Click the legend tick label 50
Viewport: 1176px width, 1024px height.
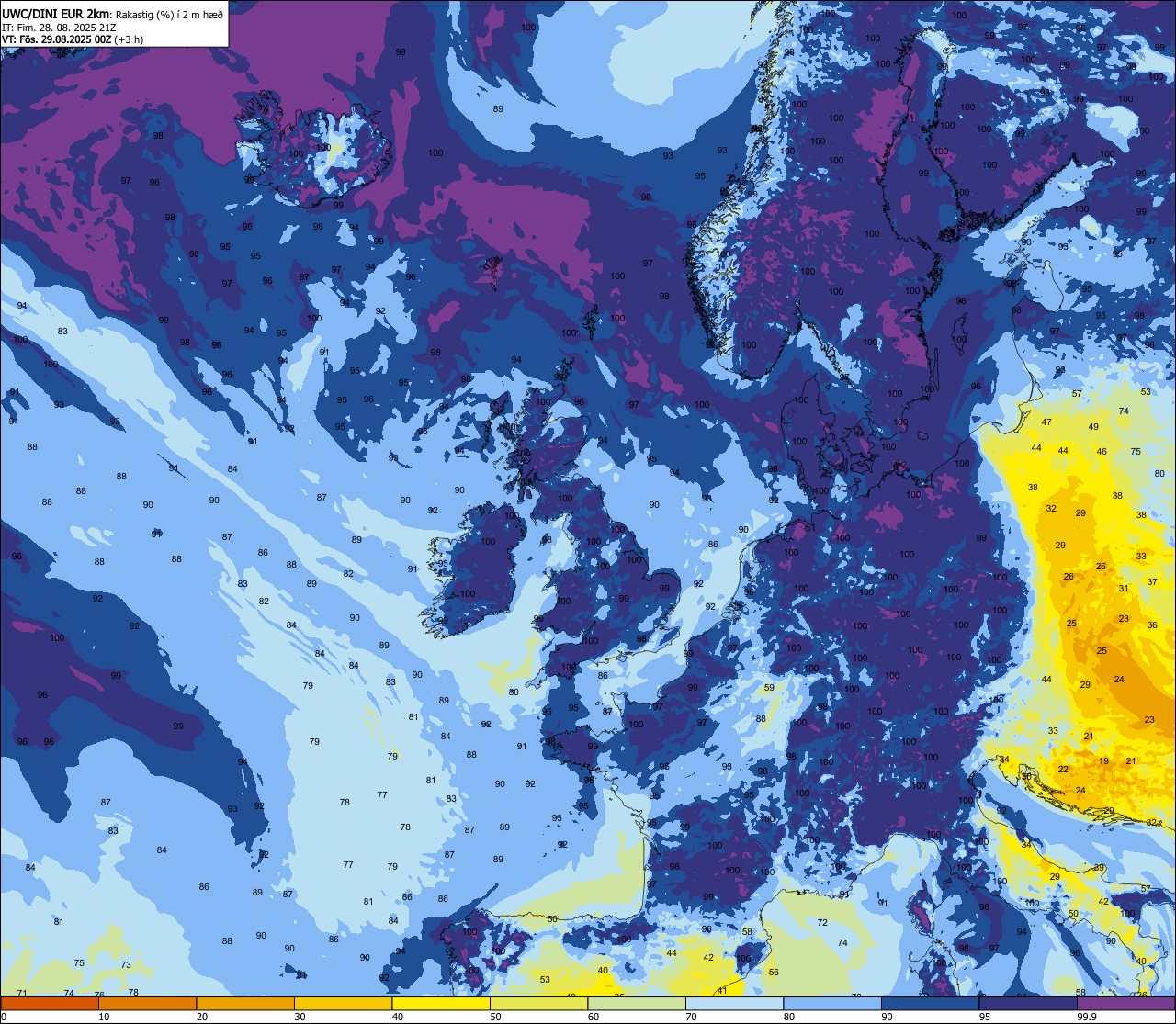(x=495, y=1017)
